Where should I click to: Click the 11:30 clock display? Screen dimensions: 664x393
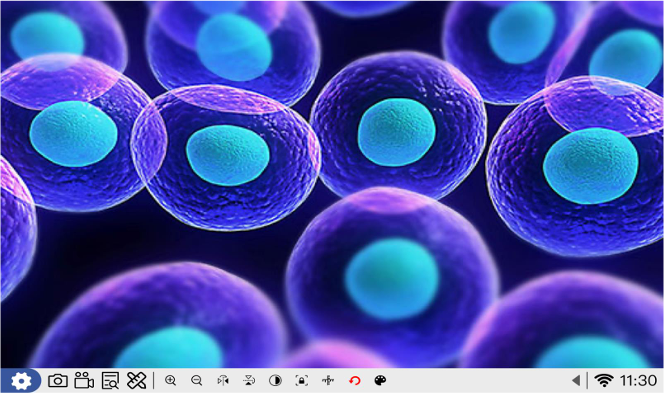click(x=638, y=380)
